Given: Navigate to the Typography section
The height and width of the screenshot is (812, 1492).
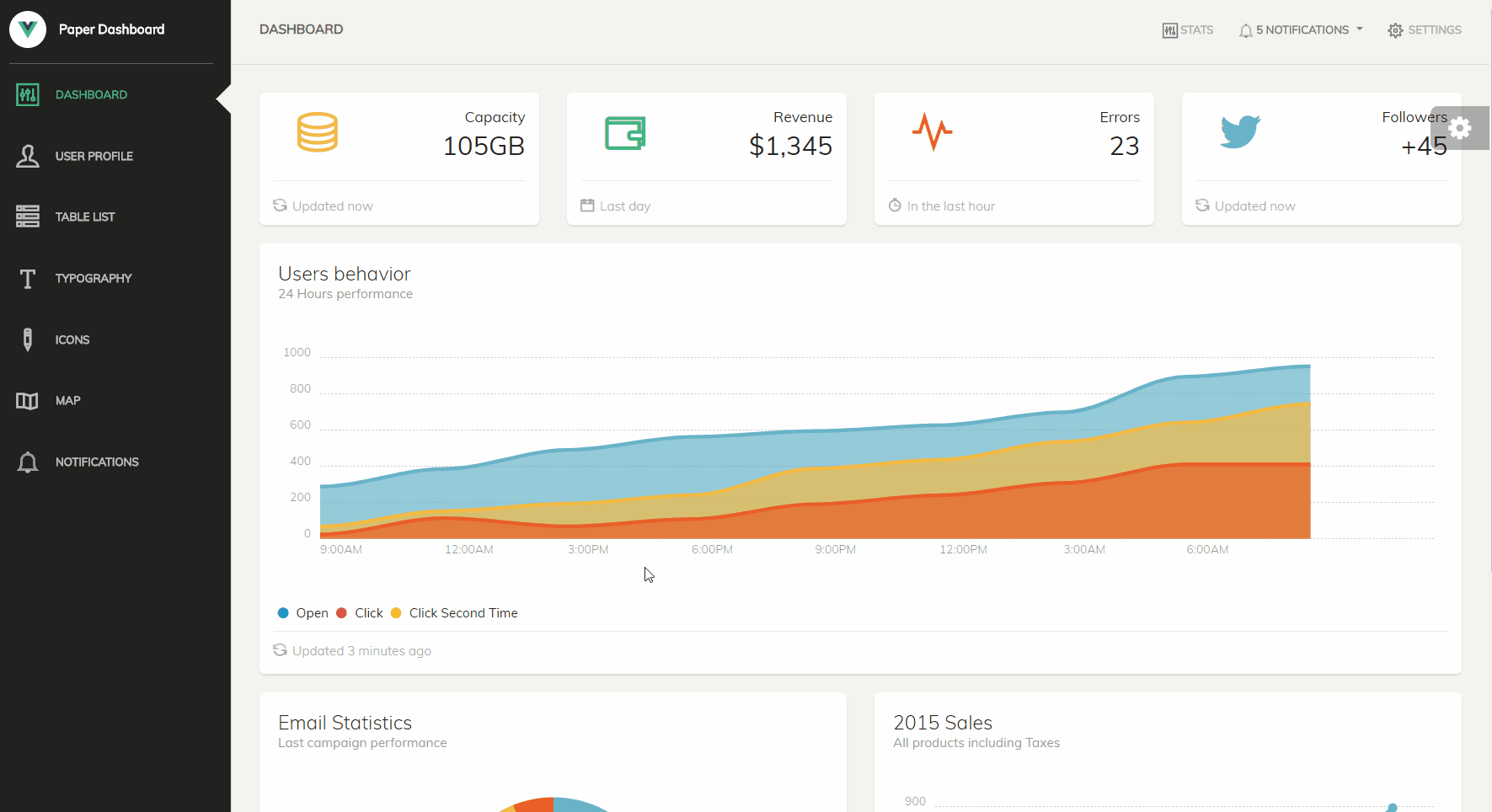Looking at the screenshot, I should tap(94, 278).
